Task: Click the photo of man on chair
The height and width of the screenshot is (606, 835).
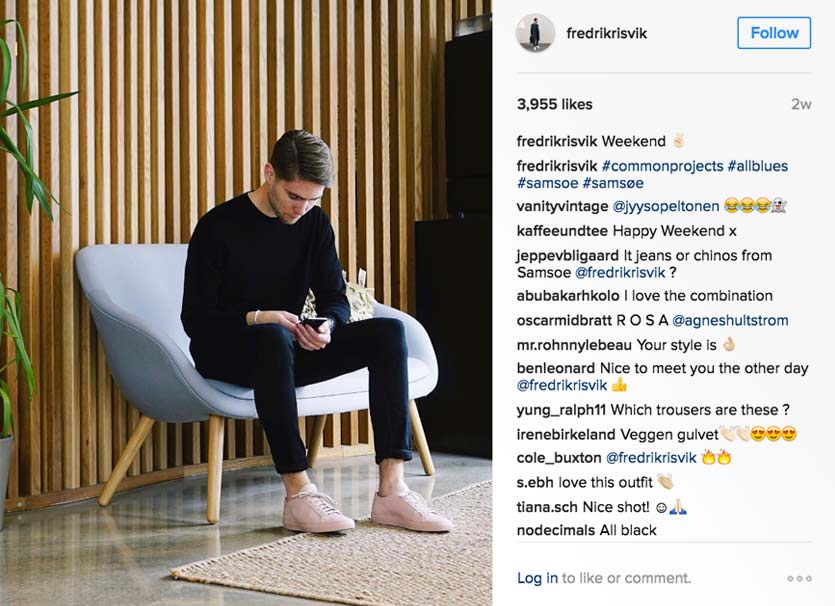Action: pyautogui.click(x=246, y=303)
